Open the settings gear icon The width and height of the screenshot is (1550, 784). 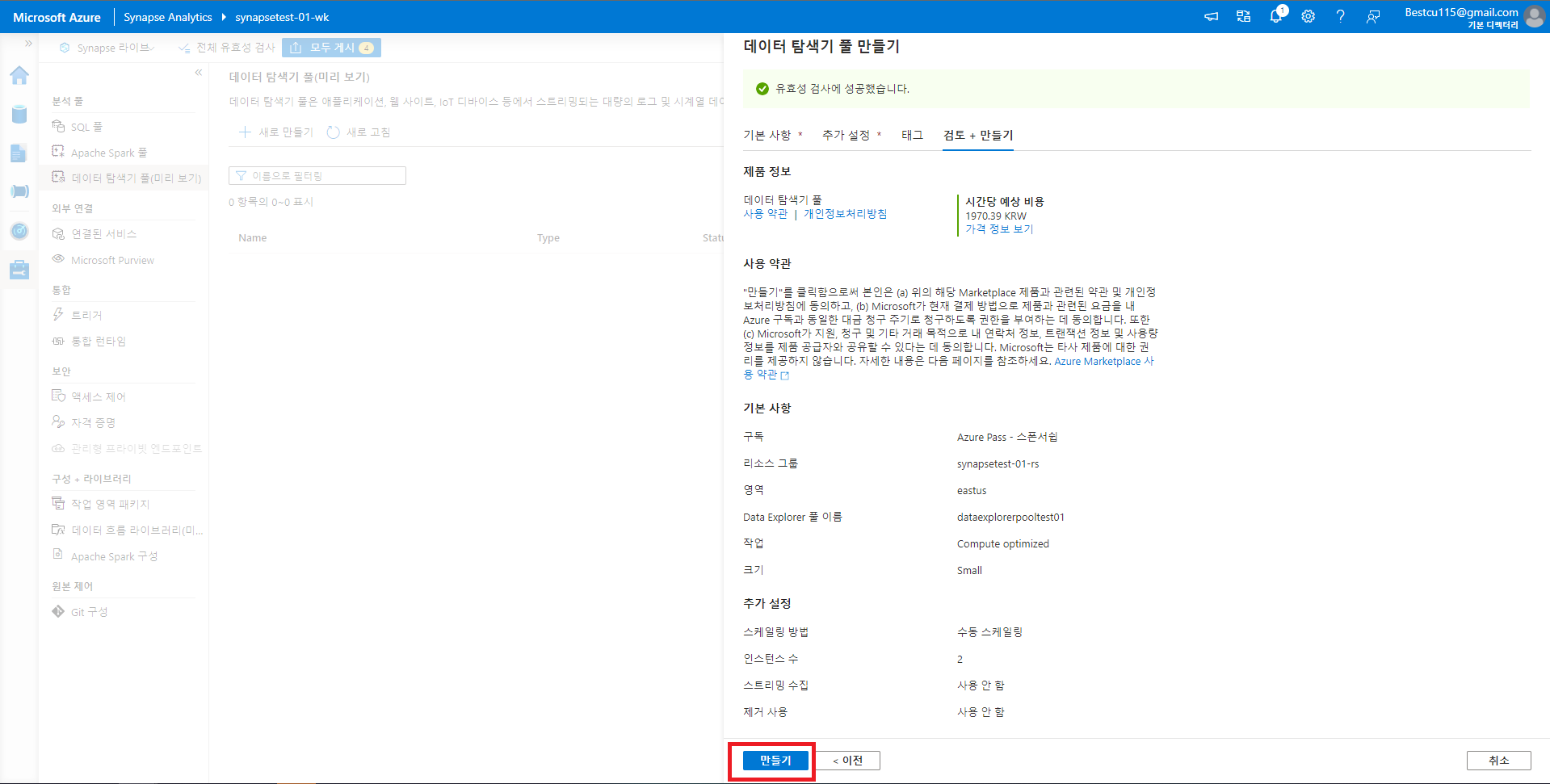coord(1308,16)
